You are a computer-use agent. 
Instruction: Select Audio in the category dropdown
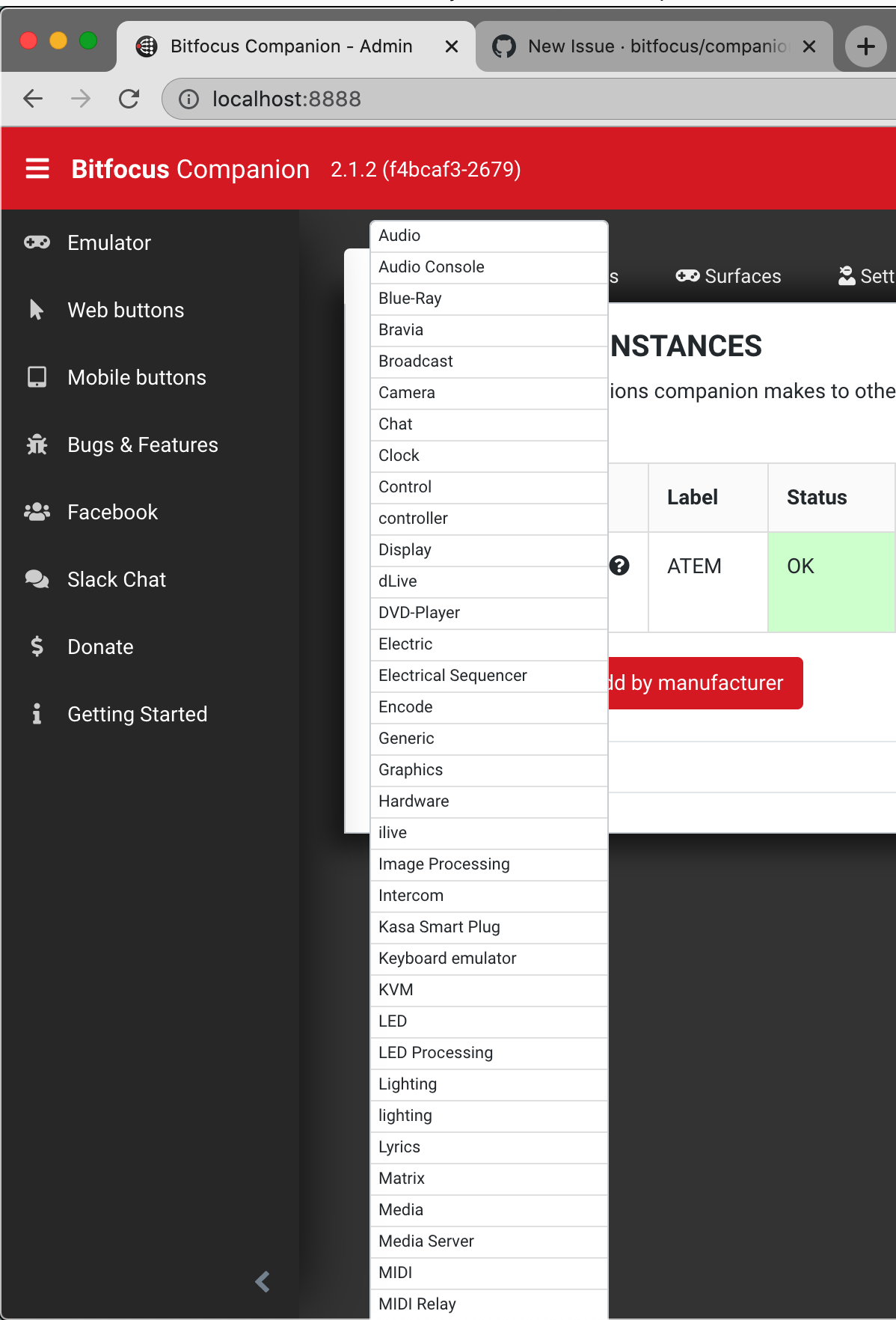click(489, 236)
